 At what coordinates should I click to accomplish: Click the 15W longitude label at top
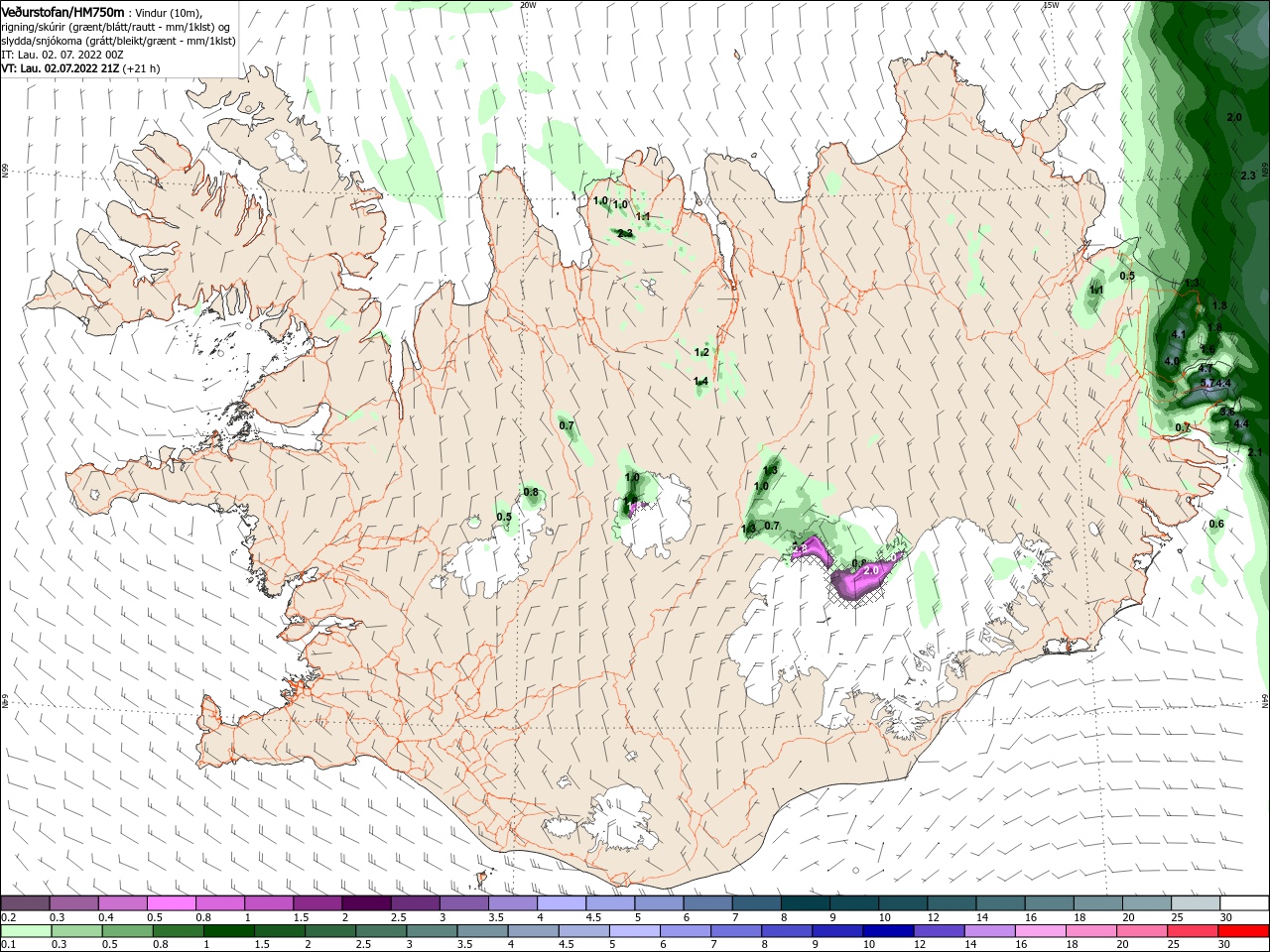pyautogui.click(x=1051, y=5)
